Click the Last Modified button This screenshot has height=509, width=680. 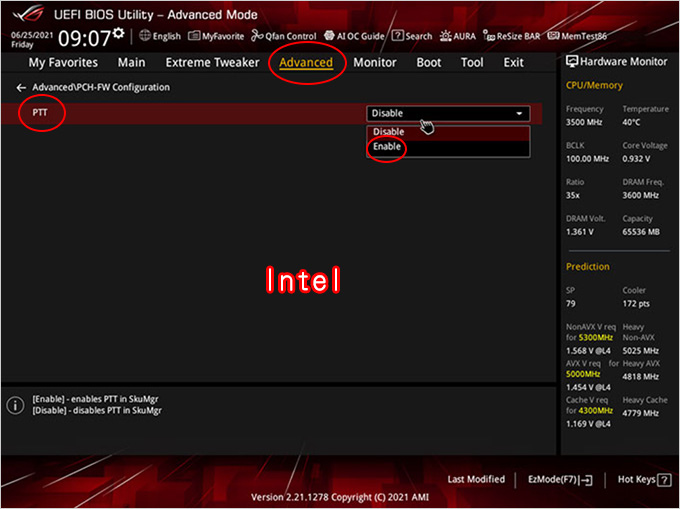[x=476, y=480]
